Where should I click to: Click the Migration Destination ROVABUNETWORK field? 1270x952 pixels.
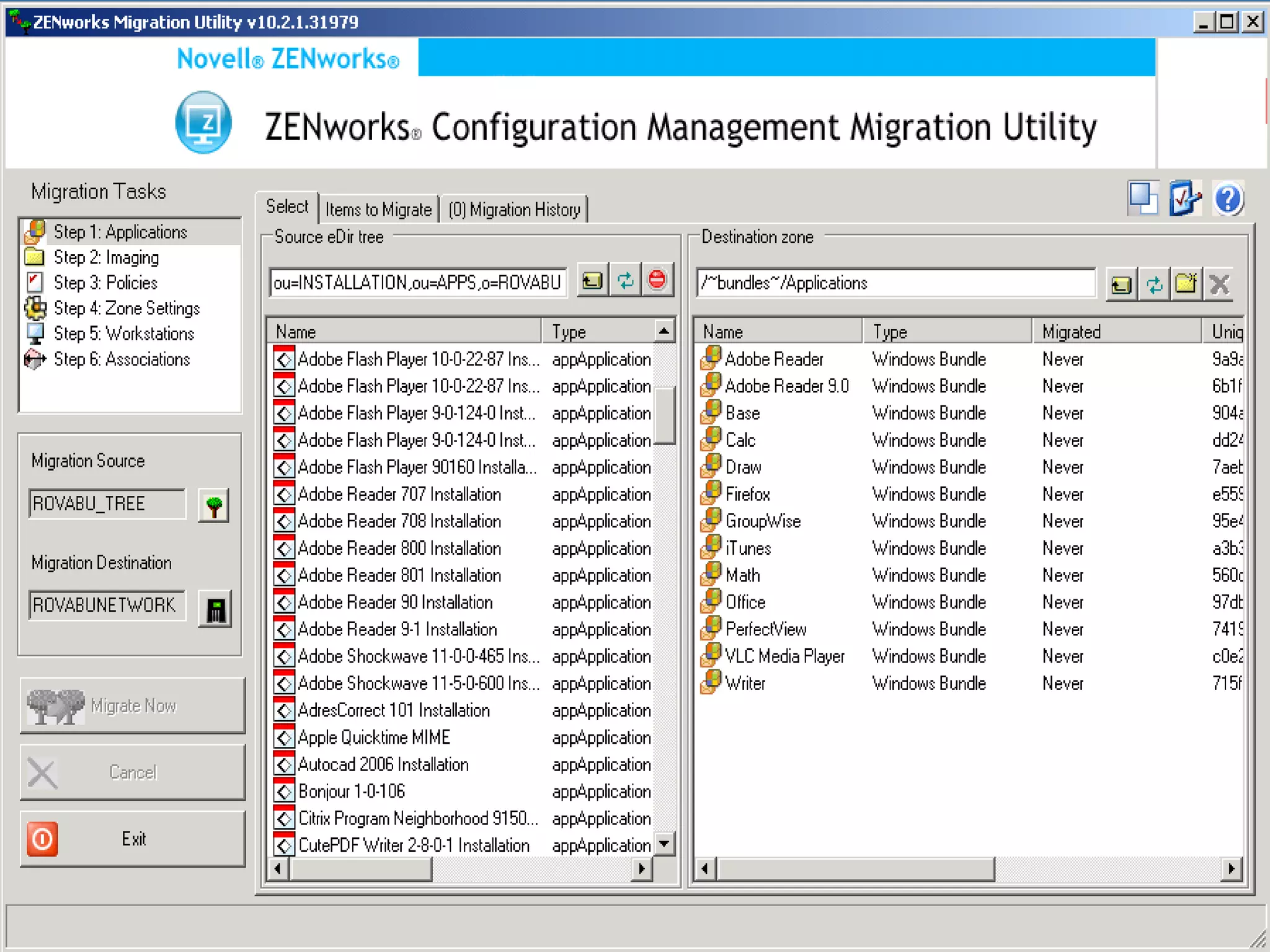pos(107,605)
